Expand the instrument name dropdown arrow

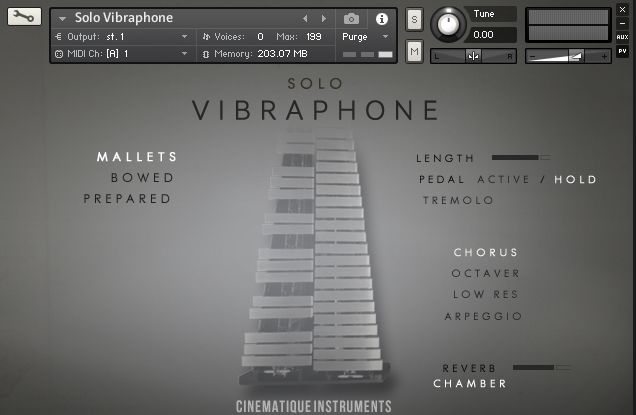pyautogui.click(x=62, y=19)
